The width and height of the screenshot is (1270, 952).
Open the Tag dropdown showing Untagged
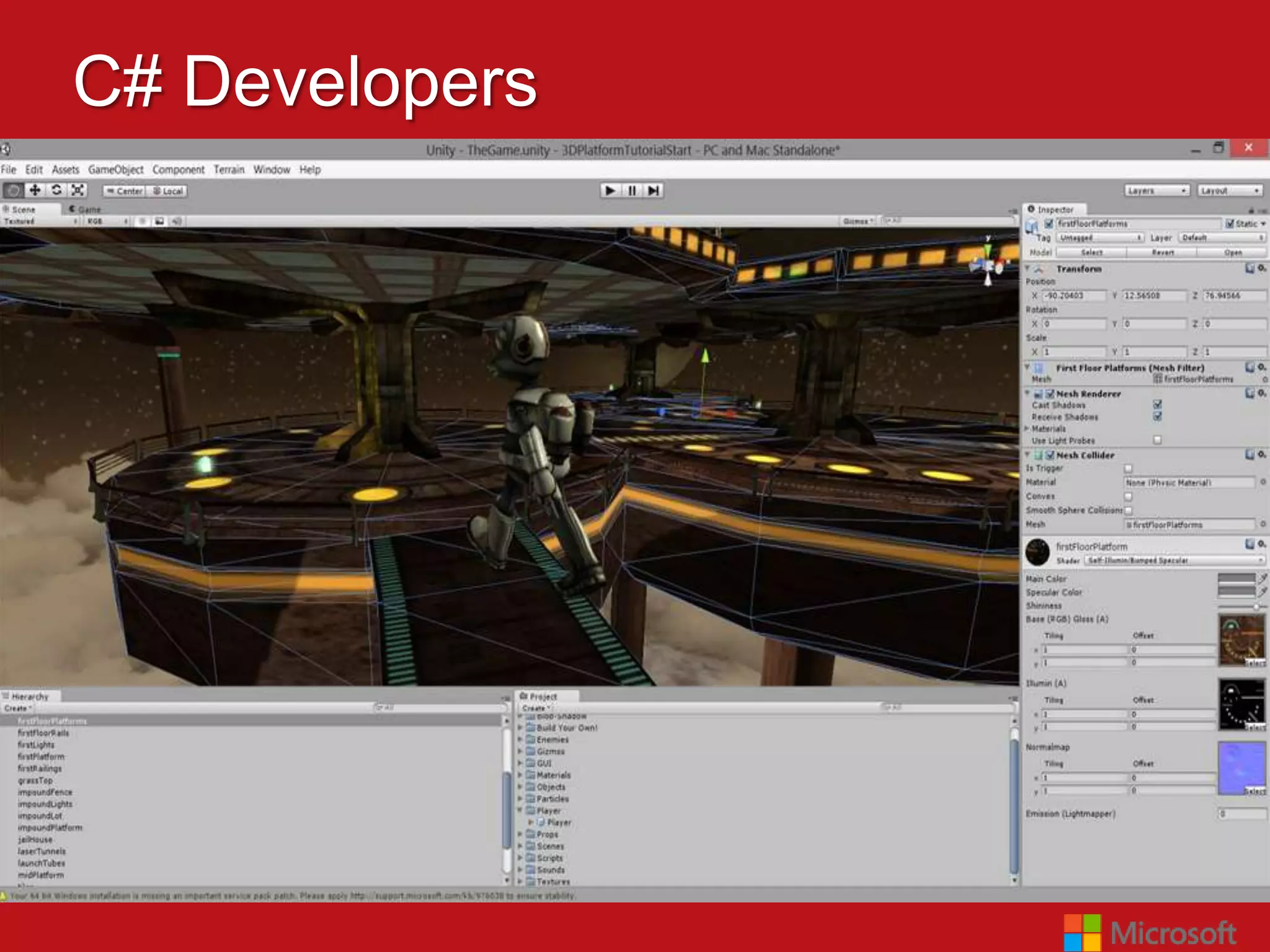coord(1099,237)
